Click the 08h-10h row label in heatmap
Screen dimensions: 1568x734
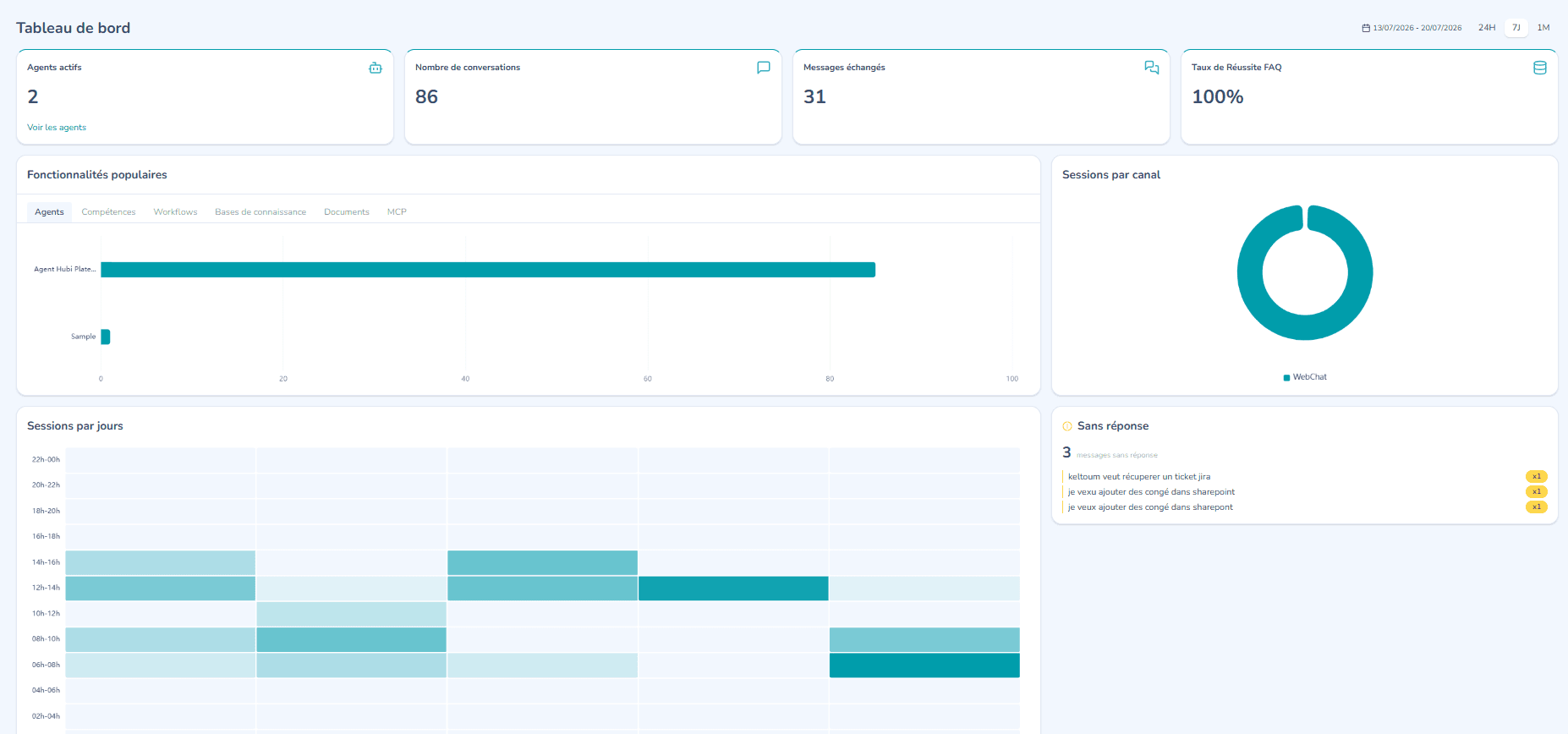[x=46, y=639]
